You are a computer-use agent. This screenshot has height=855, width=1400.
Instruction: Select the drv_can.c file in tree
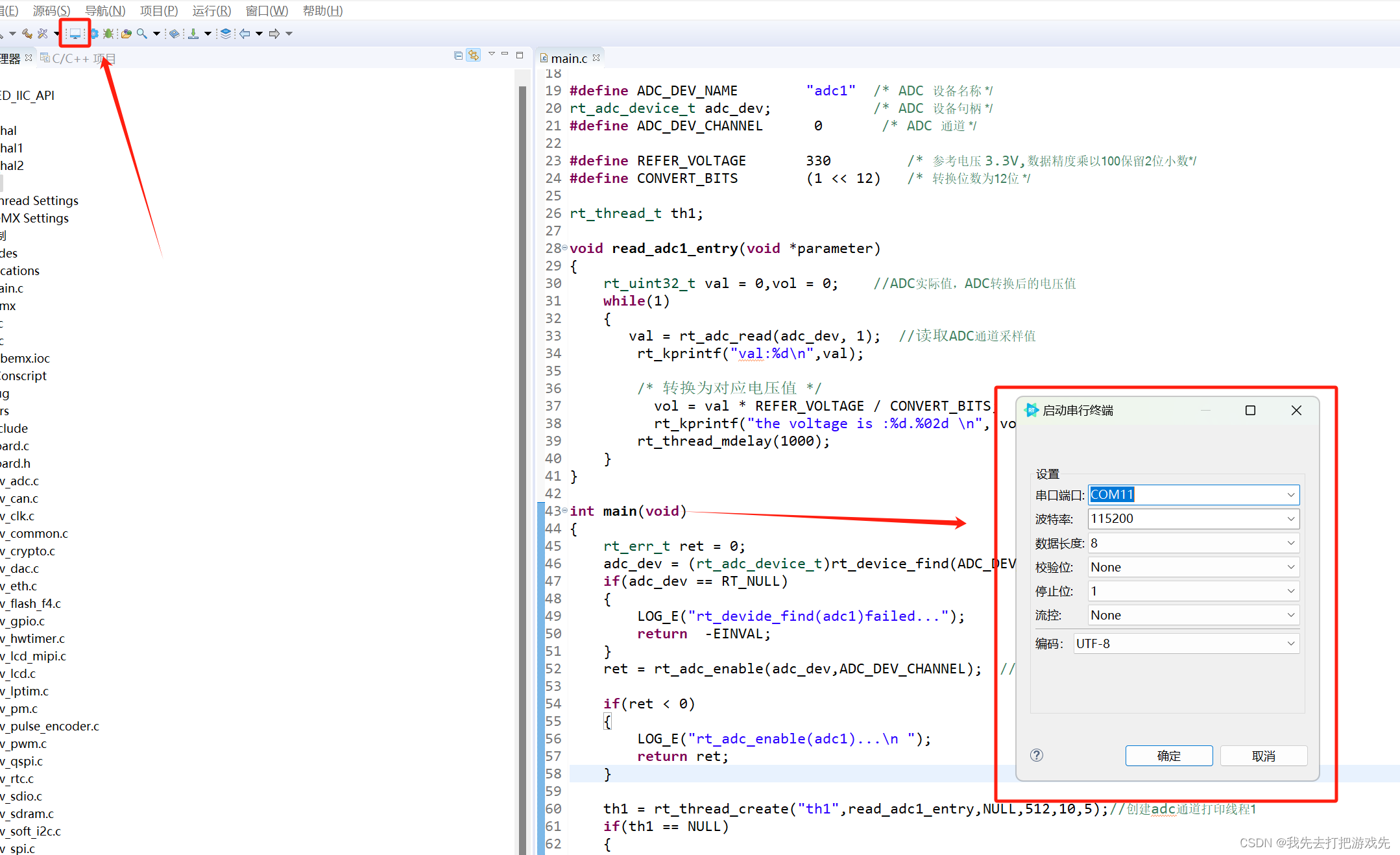(x=19, y=498)
